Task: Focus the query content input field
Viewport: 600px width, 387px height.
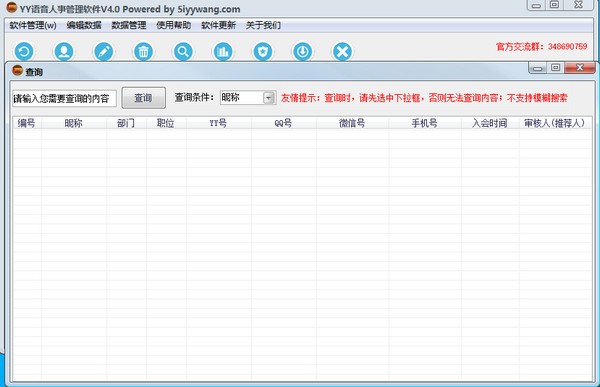Action: [64, 99]
